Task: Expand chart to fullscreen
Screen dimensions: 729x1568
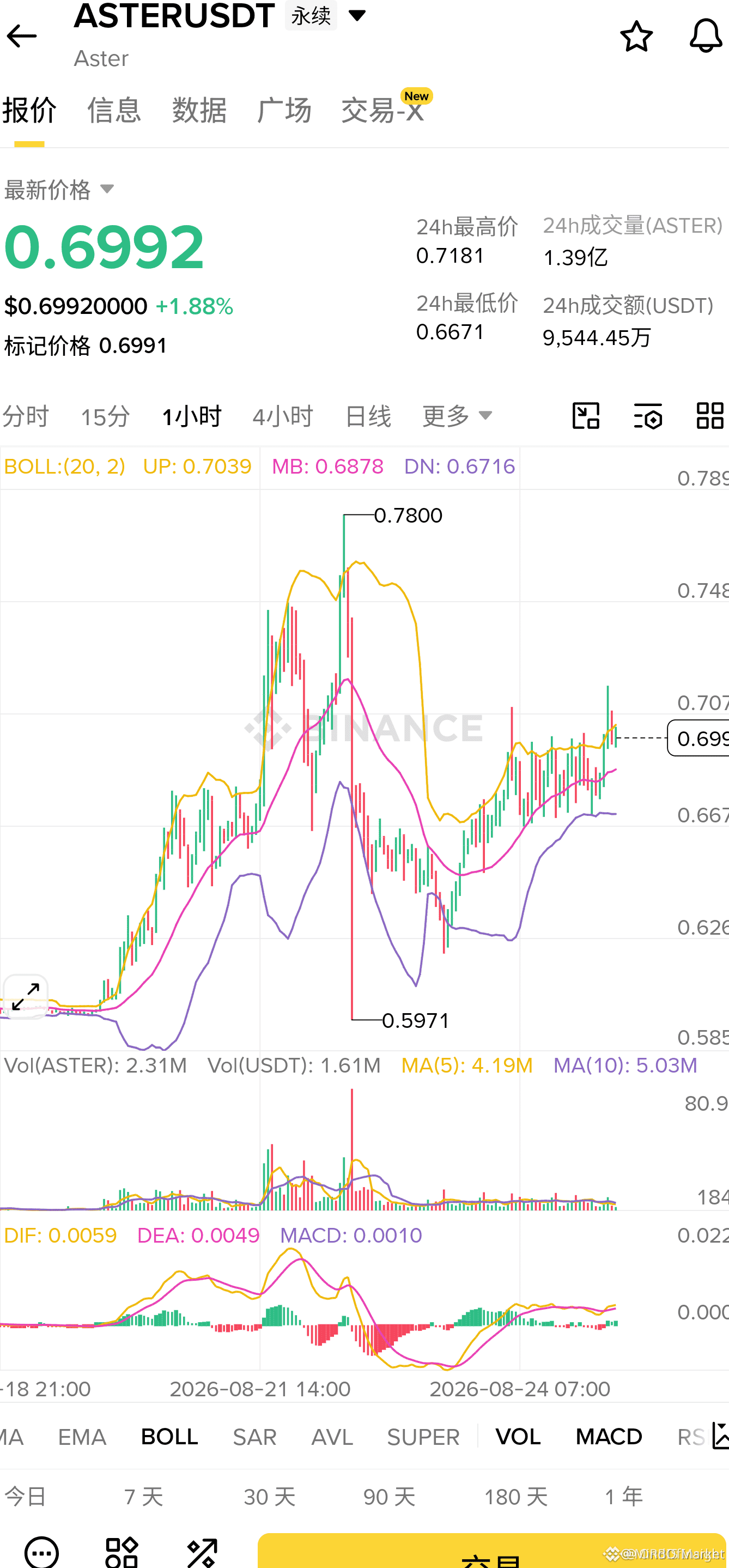Action: click(x=26, y=996)
